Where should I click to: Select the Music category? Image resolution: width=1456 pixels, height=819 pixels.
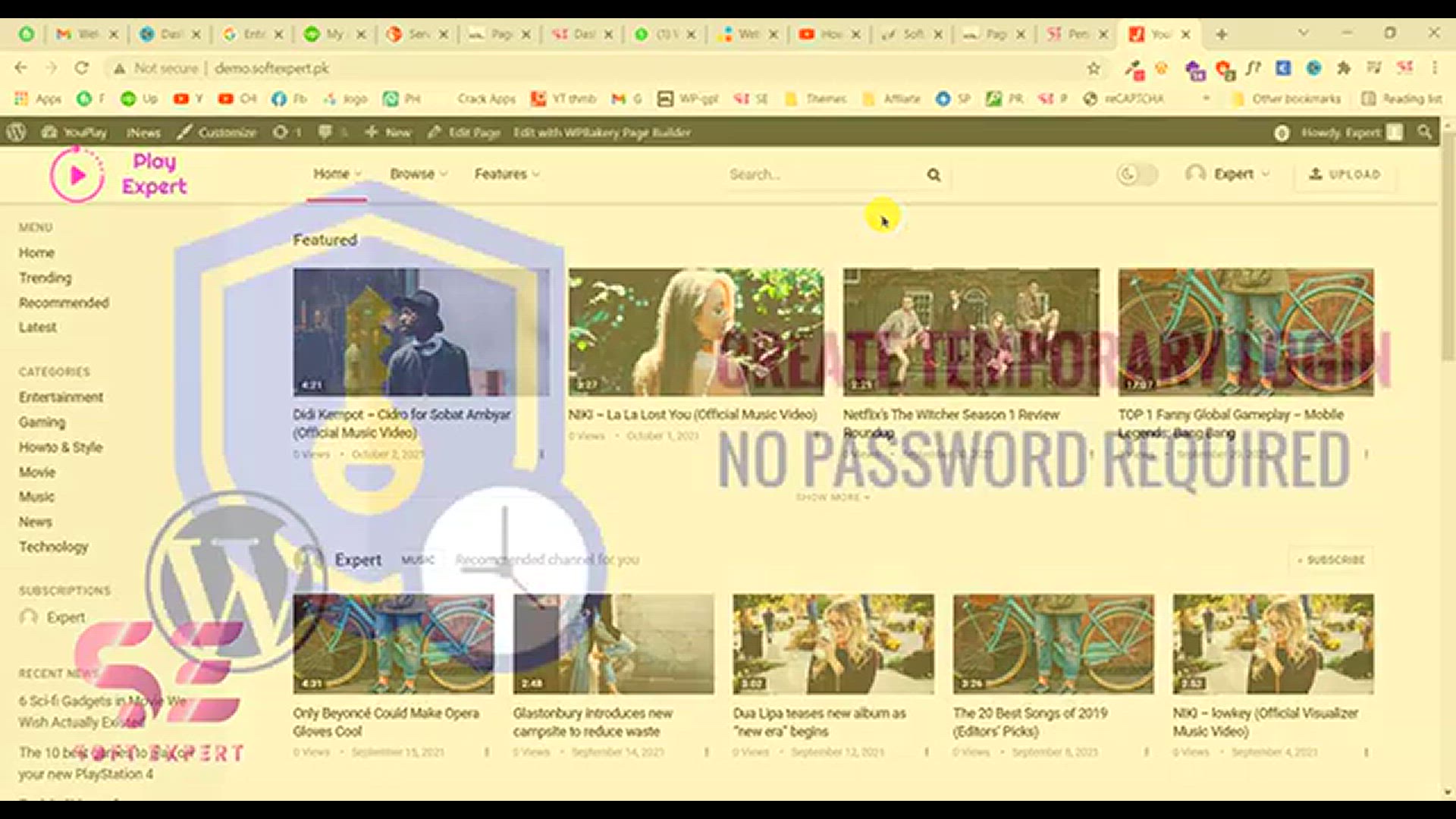pos(36,497)
